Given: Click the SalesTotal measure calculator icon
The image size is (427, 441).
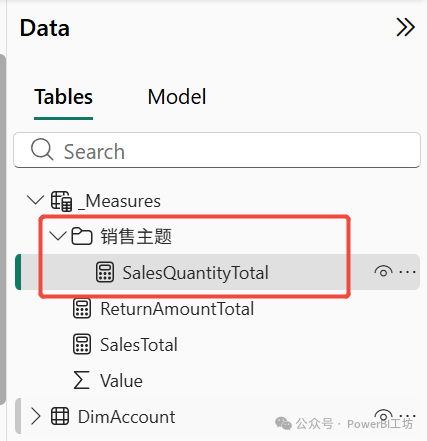Looking at the screenshot, I should click(x=82, y=344).
